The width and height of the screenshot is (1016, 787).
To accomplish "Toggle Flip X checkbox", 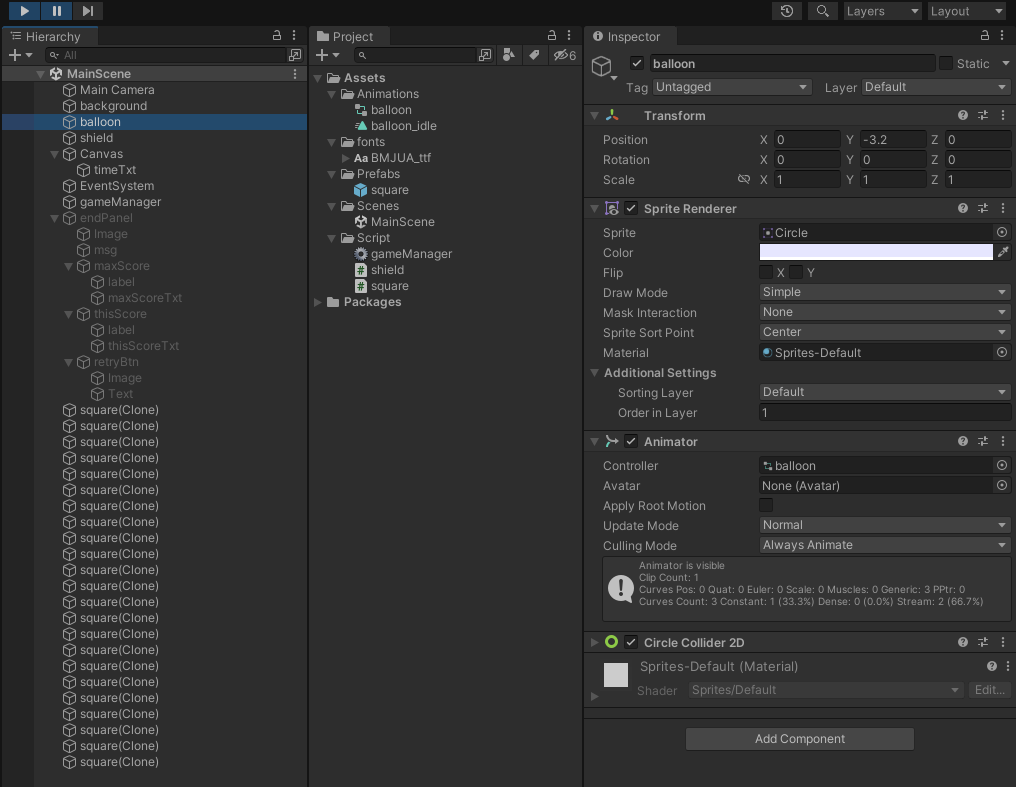I will 766,272.
